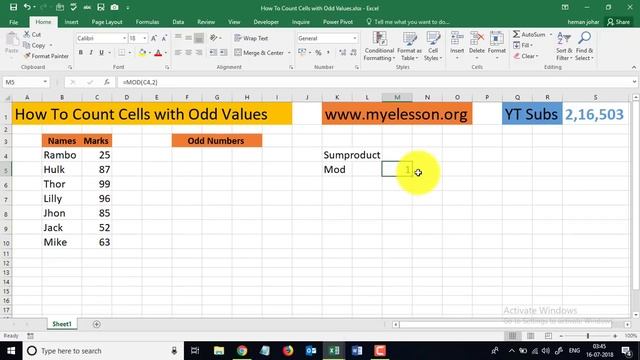Click the Cut scissors command
Screen dimensions: 640x360
pyautogui.click(x=32, y=34)
